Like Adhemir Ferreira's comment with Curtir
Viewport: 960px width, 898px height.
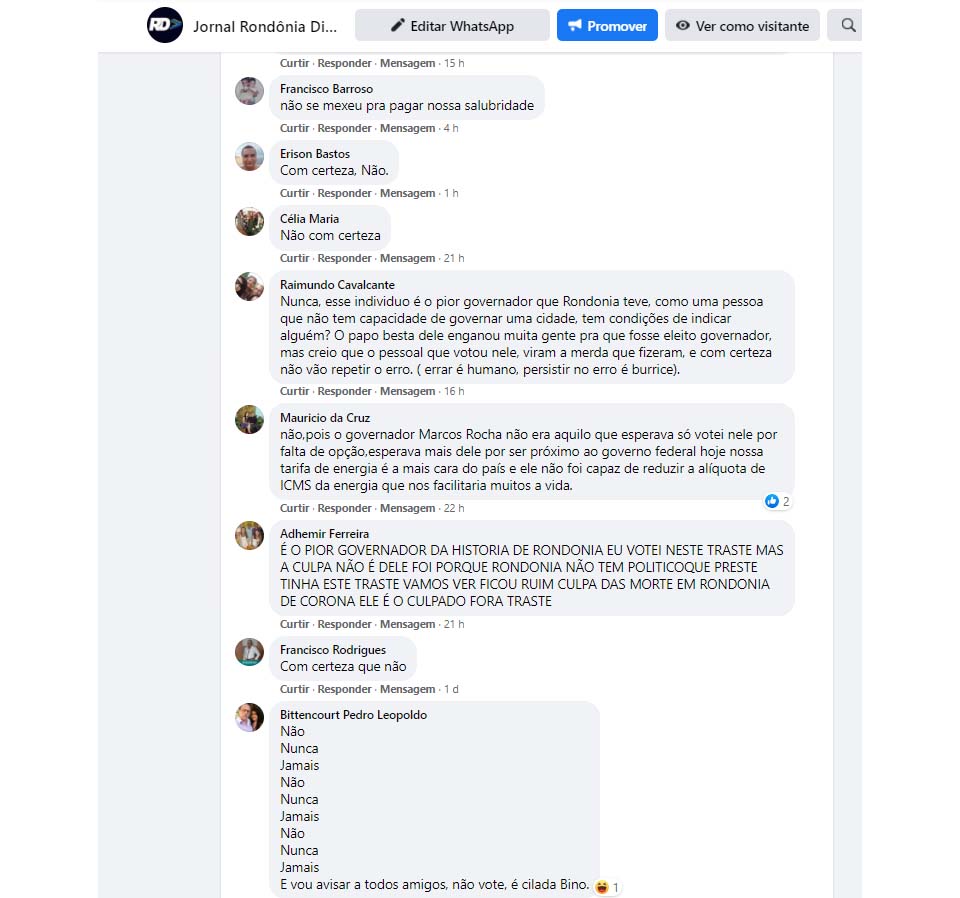click(294, 624)
